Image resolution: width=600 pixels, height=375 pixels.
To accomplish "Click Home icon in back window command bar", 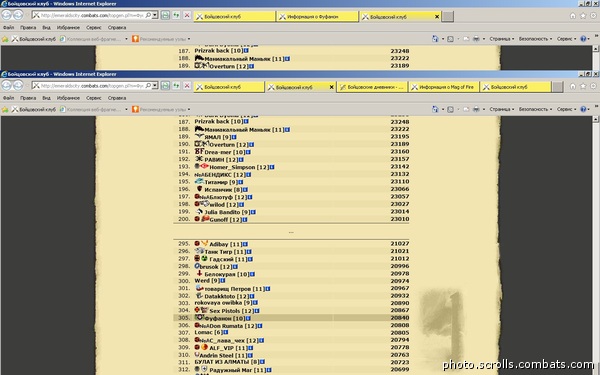I will coord(435,39).
